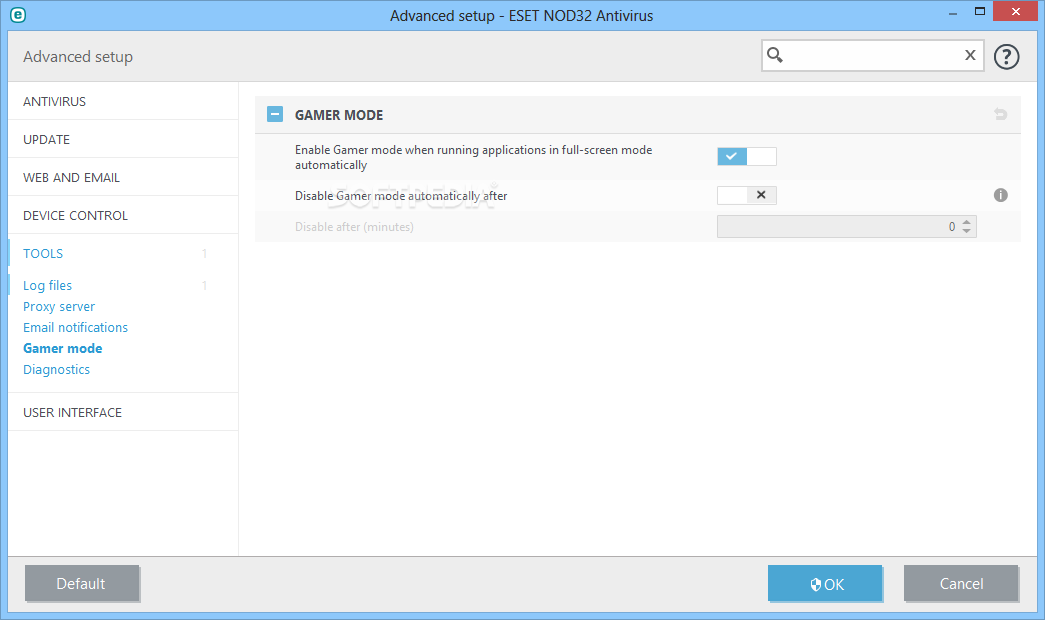
Task: Toggle Disable Gamer mode automatically after switch
Action: (x=746, y=195)
